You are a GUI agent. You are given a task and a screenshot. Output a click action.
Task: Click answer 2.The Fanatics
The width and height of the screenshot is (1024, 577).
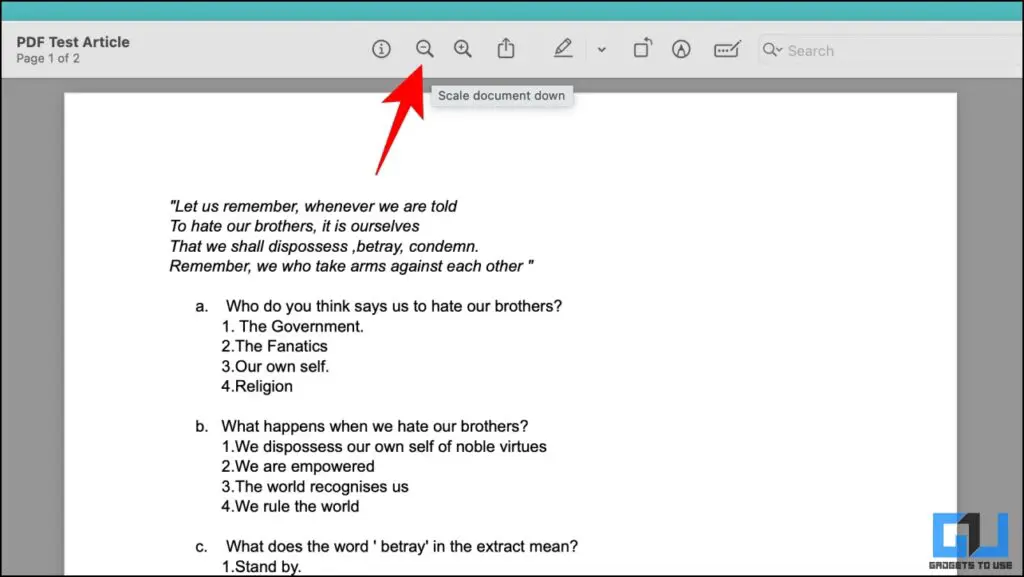(274, 346)
